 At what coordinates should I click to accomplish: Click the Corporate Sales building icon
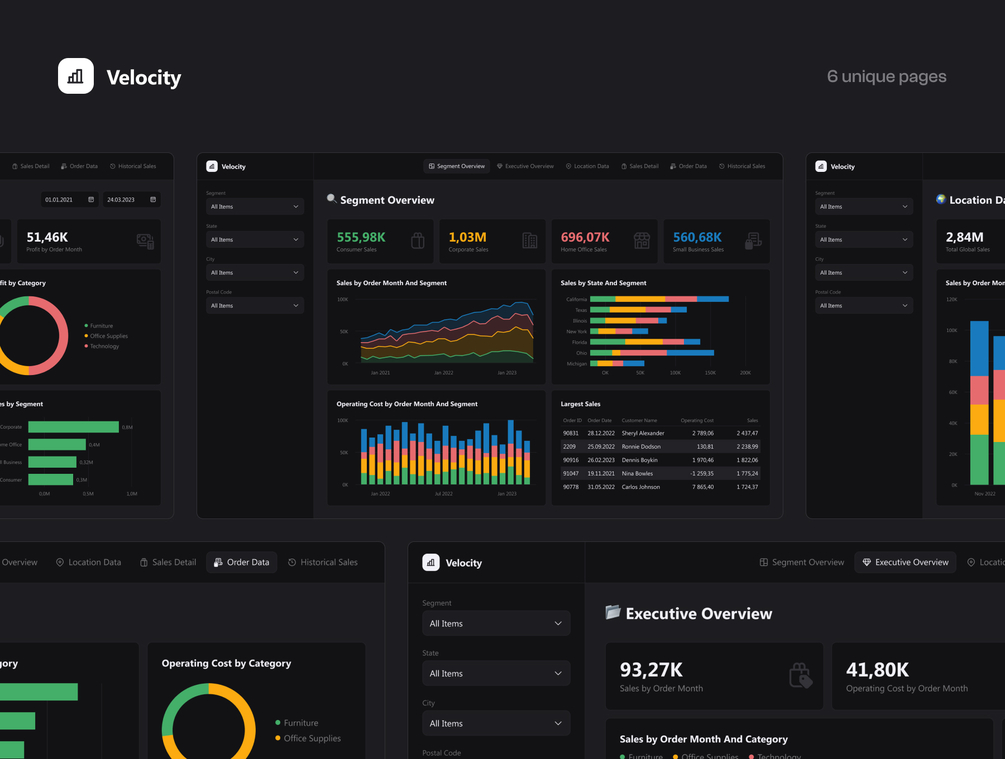click(529, 240)
